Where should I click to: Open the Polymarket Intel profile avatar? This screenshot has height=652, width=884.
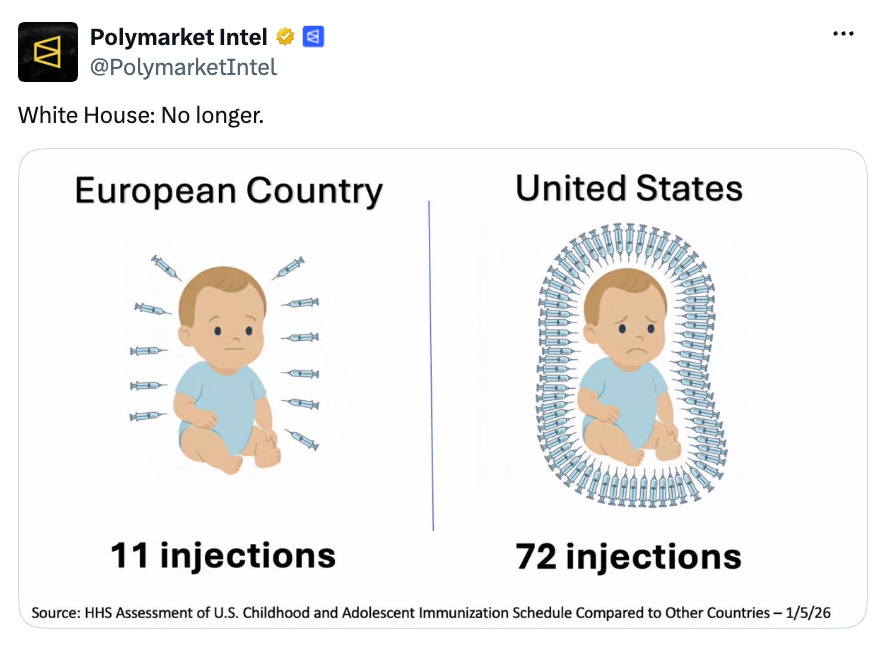click(x=48, y=52)
